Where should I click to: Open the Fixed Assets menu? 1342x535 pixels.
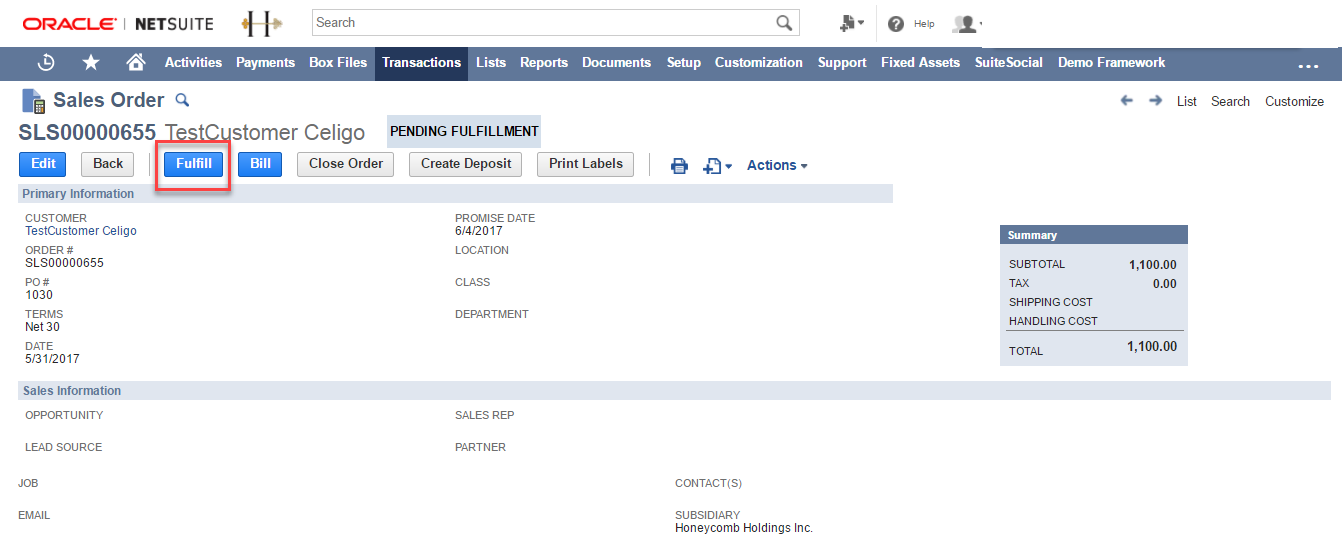pyautogui.click(x=920, y=62)
